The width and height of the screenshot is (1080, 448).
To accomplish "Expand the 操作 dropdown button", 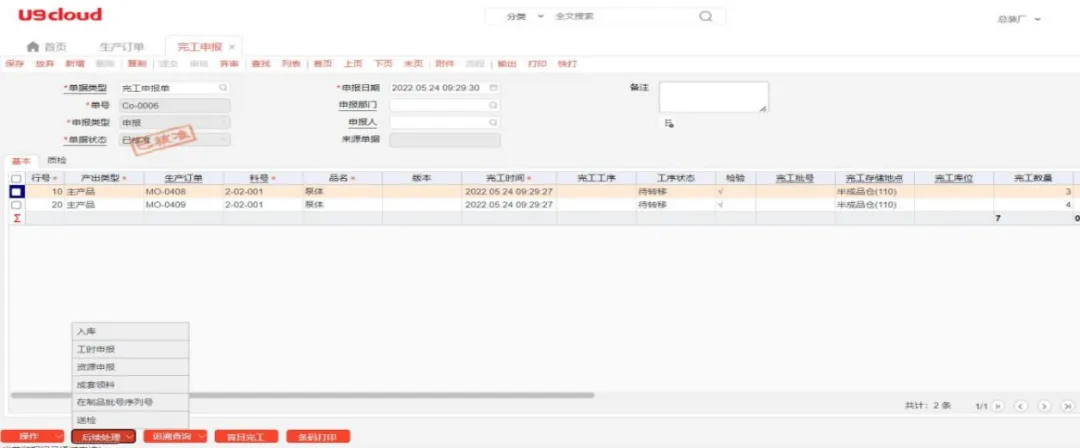I will pyautogui.click(x=34, y=437).
